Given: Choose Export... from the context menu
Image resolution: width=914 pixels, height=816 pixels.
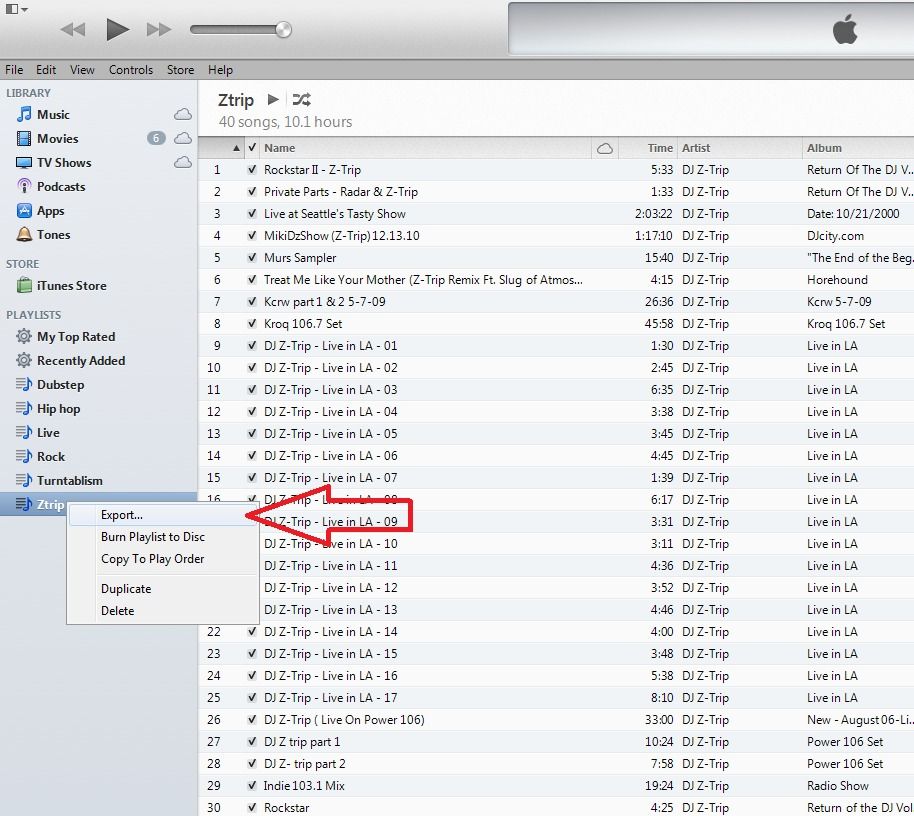Looking at the screenshot, I should [x=122, y=515].
